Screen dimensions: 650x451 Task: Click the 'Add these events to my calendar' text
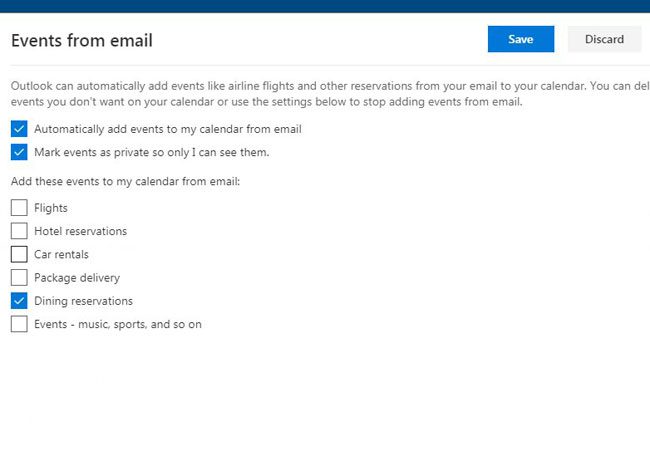tap(125, 181)
